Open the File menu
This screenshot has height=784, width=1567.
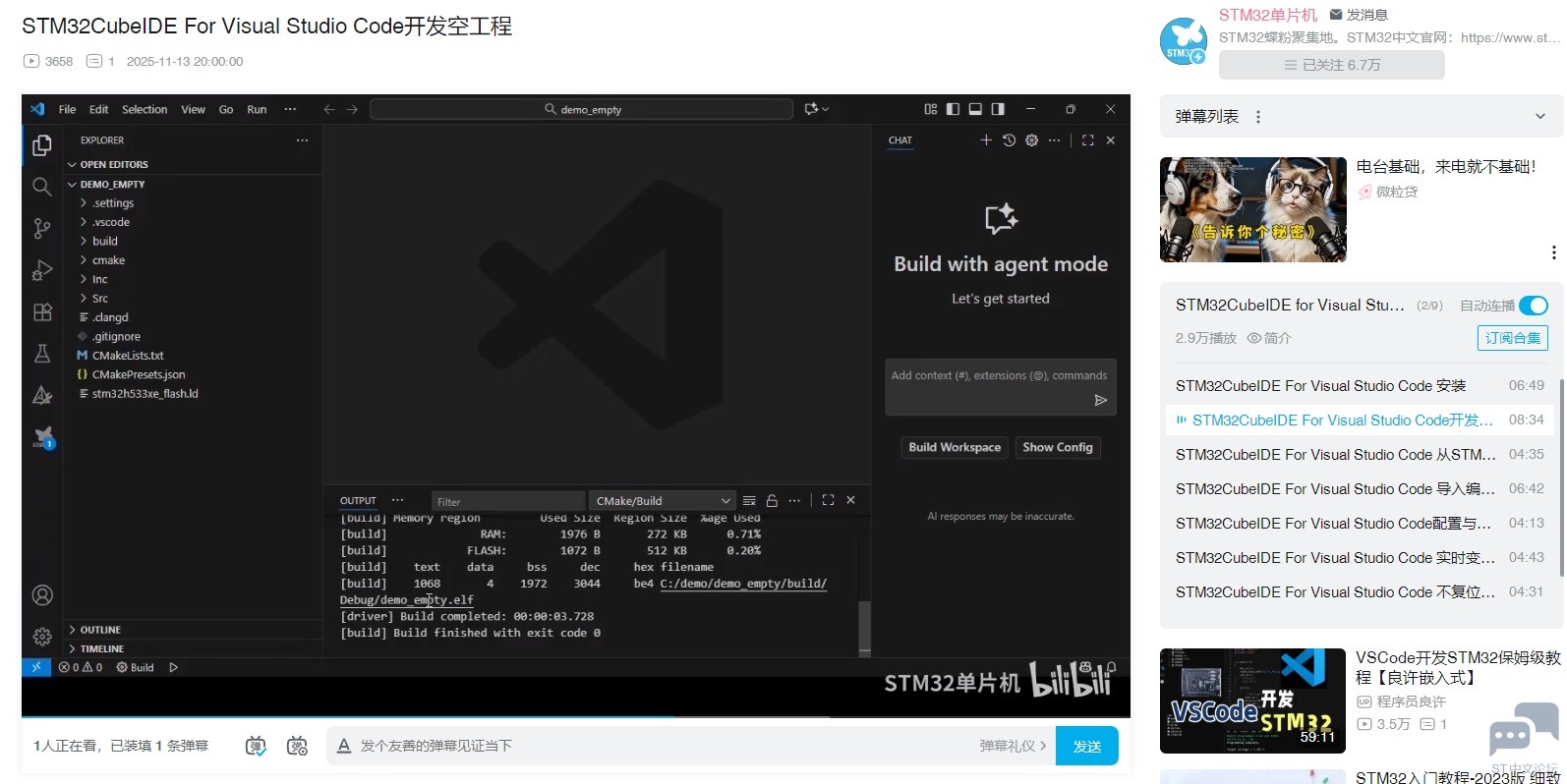click(67, 109)
